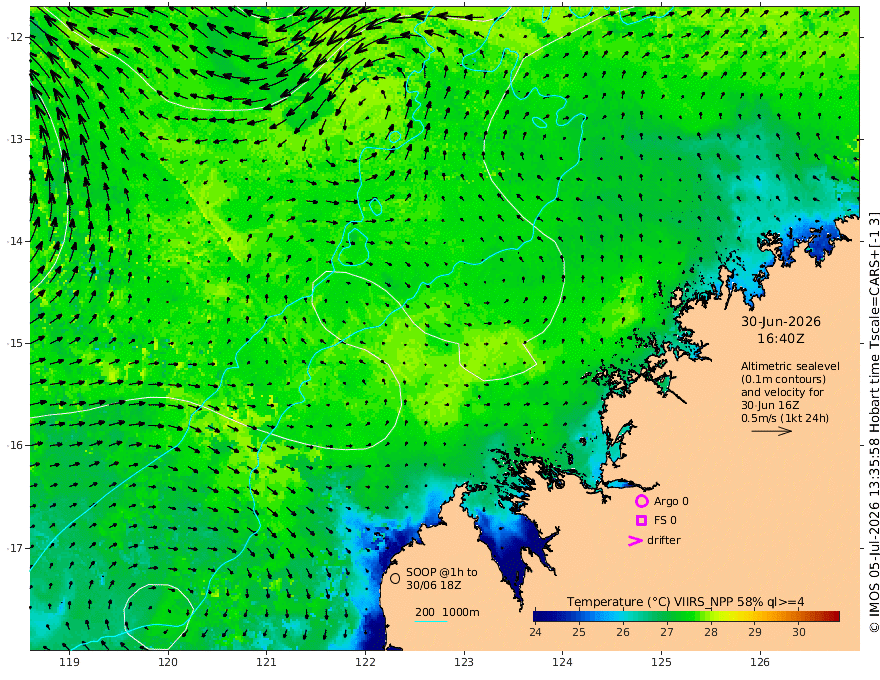The image size is (880, 680).
Task: Click the longitude 121 axis label
Action: click(x=267, y=663)
